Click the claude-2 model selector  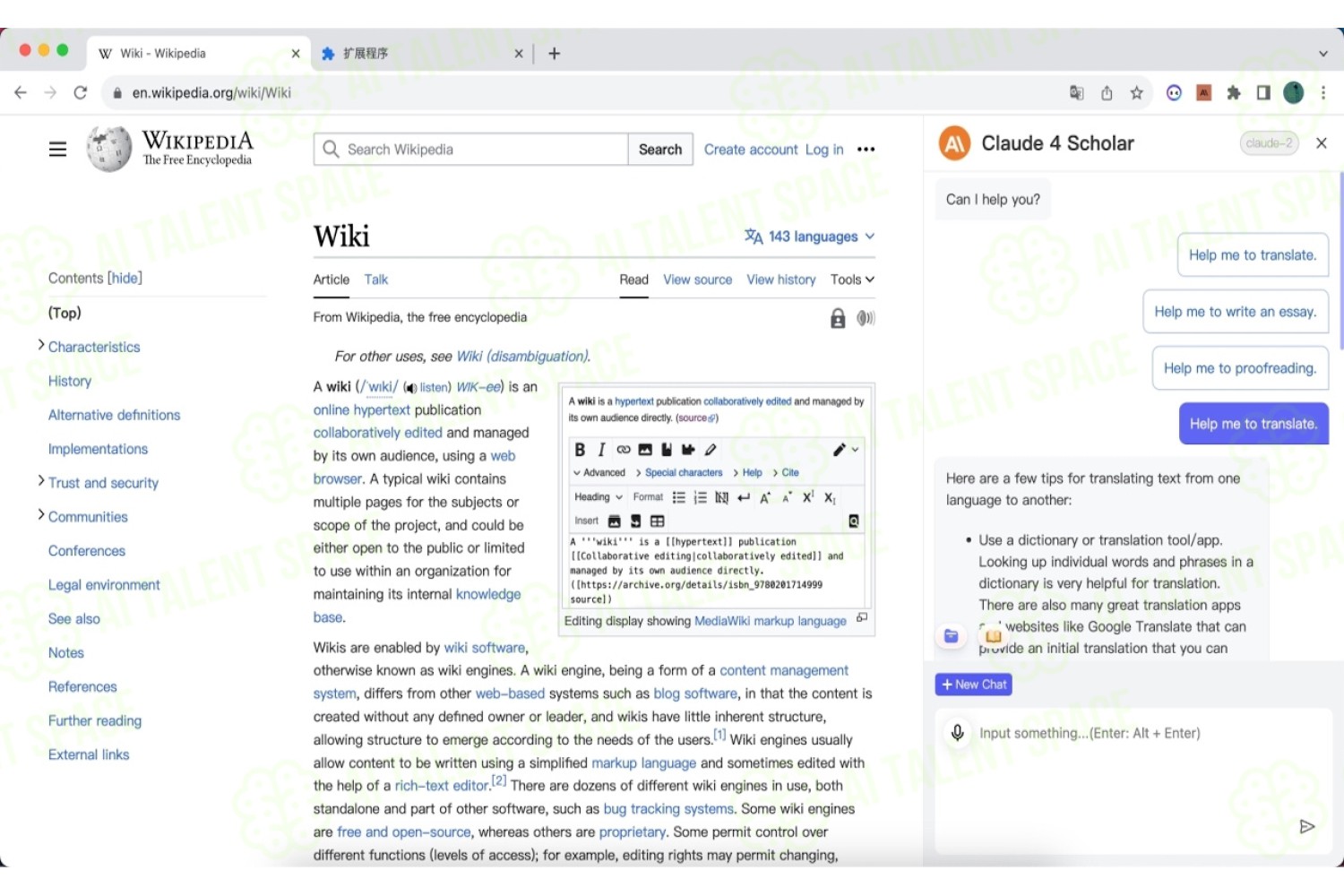pos(1270,143)
